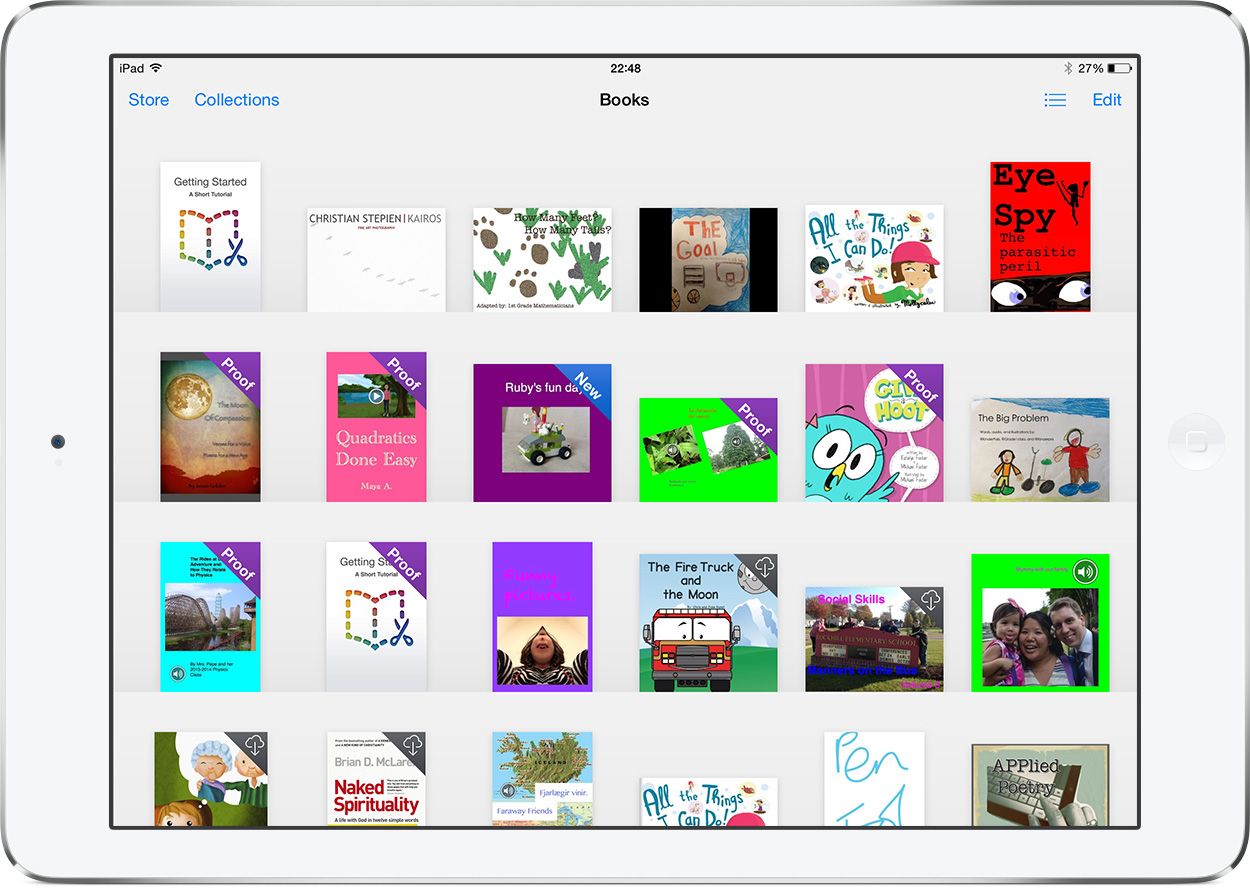
Task: Tap speaker icon on roller coaster book
Action: pos(177,674)
